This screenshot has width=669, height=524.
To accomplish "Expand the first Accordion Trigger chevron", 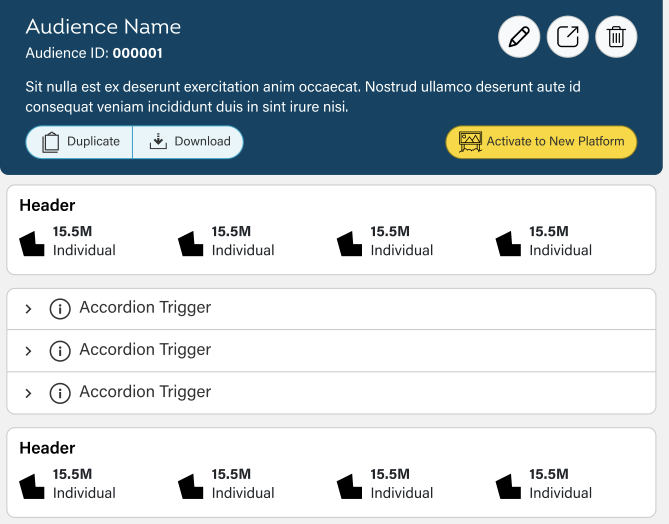I will coord(28,308).
